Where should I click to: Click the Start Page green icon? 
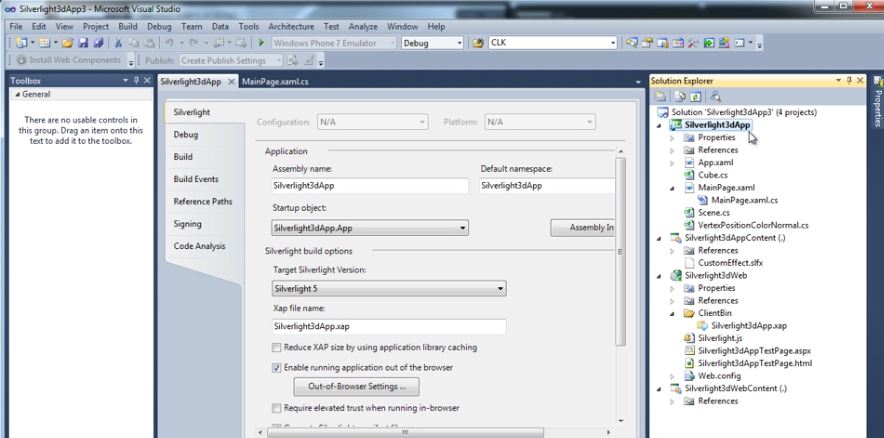click(x=709, y=43)
